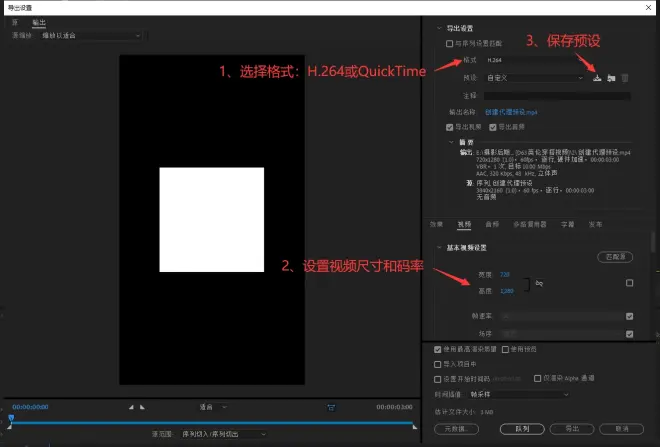Enable Render Alpha Channel Only checkbox
The height and width of the screenshot is (447, 660).
pos(538,378)
